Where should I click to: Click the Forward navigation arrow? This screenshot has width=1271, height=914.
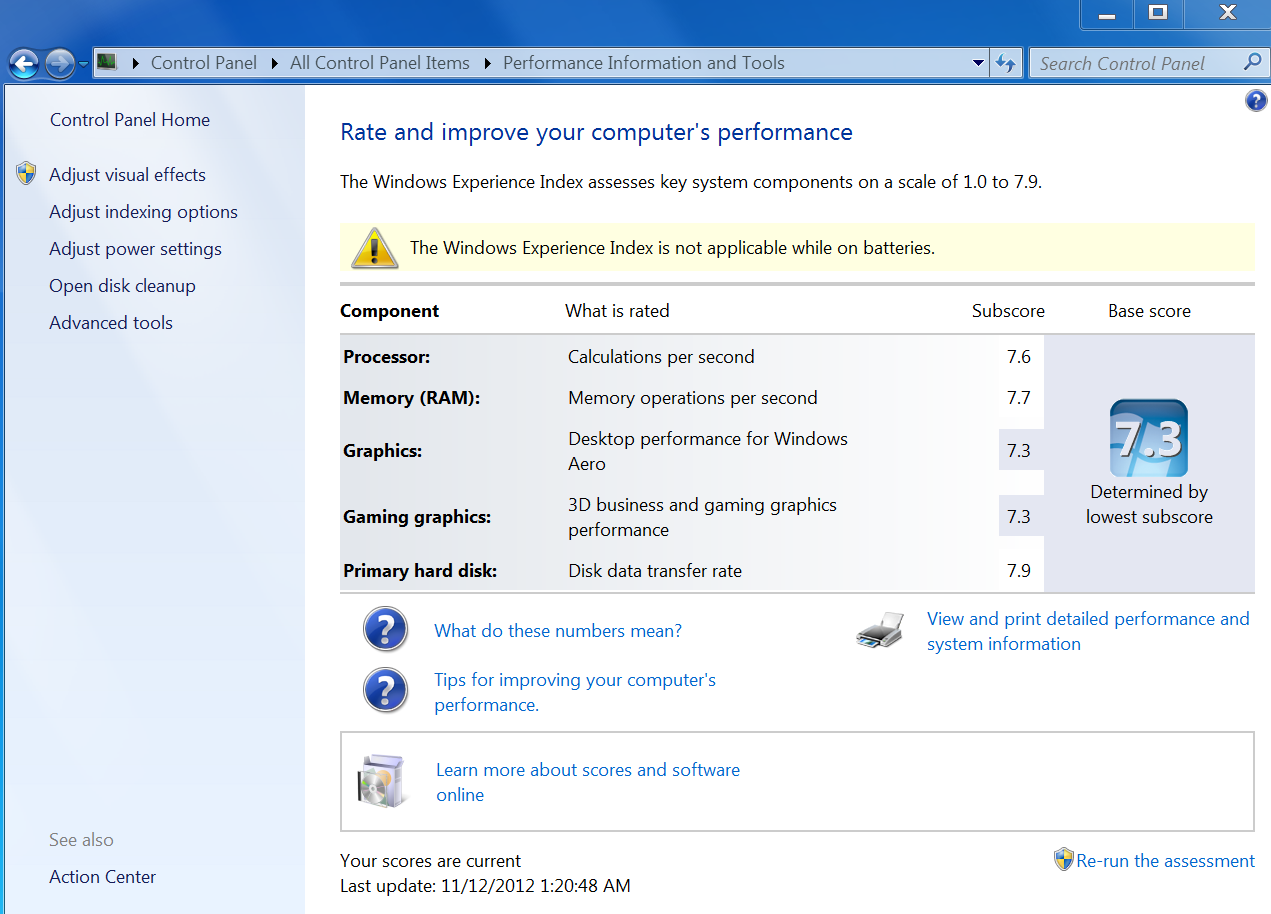(x=60, y=63)
